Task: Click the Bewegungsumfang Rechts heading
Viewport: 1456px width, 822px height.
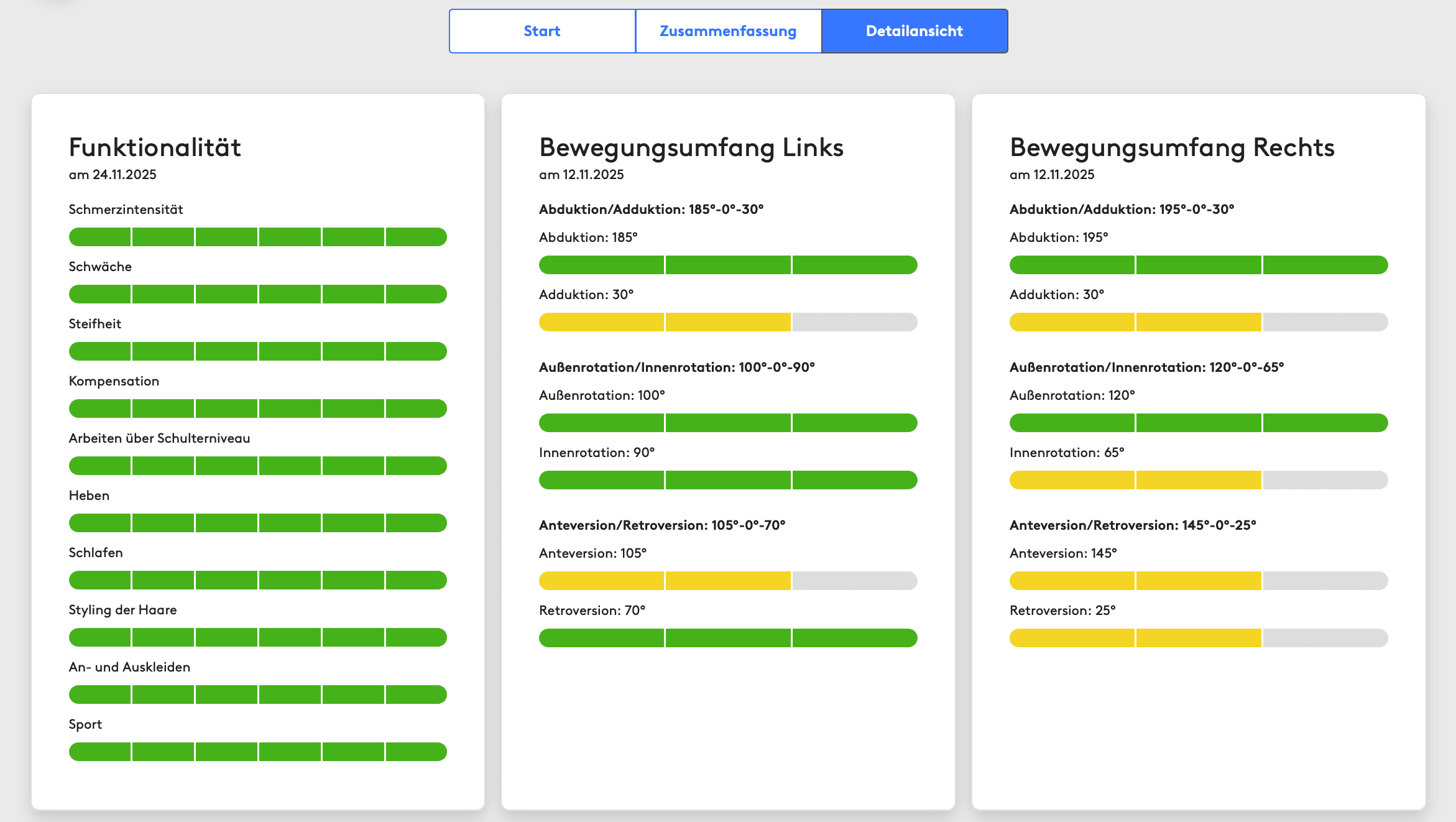Action: [x=1172, y=147]
